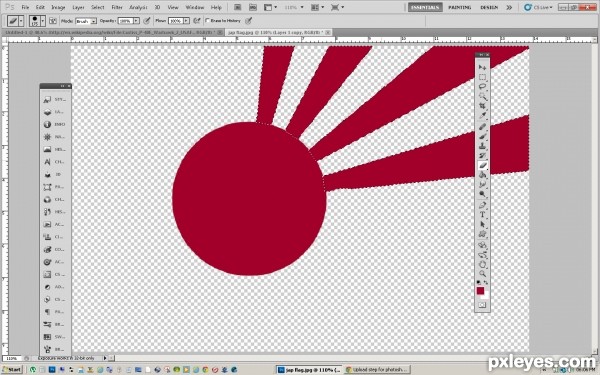The width and height of the screenshot is (600, 375).
Task: Open the Paragraph panel icon
Action: (47, 312)
